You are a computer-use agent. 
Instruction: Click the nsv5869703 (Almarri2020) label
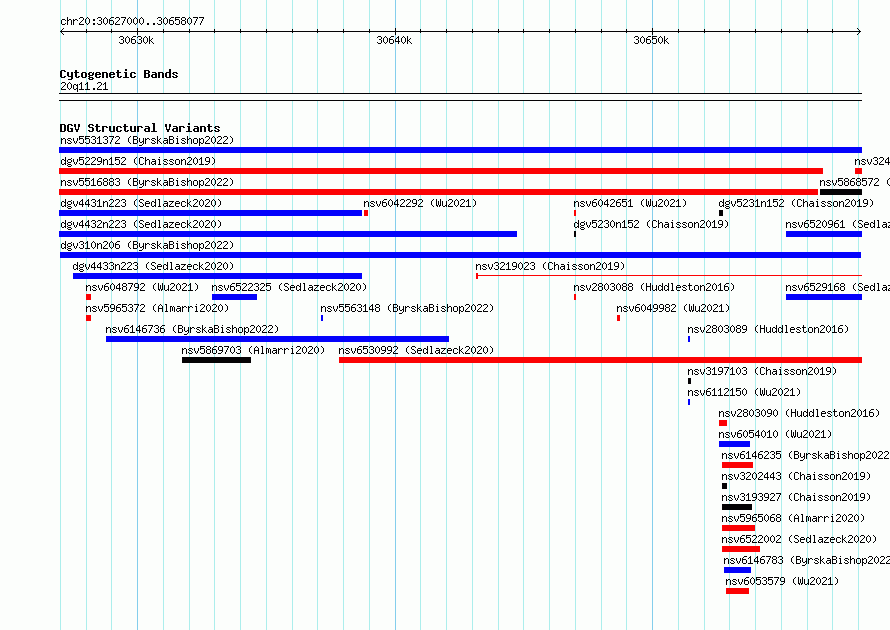coord(253,350)
